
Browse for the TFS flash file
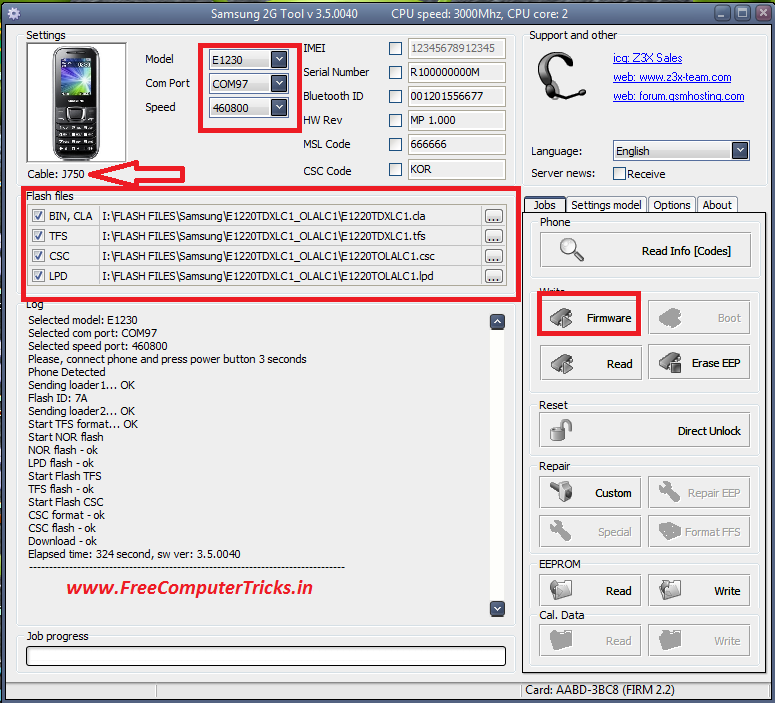(493, 236)
